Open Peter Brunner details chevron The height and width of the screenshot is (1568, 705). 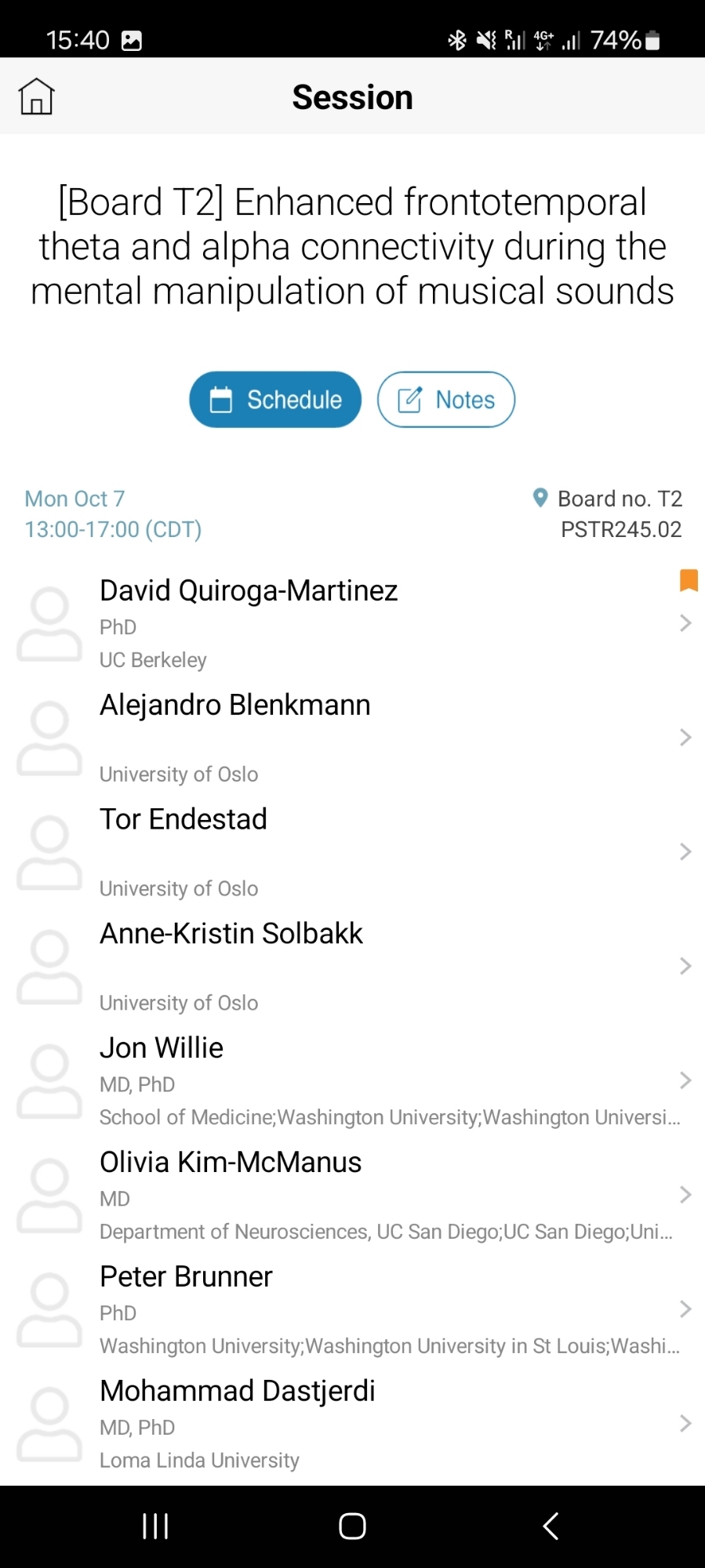tap(685, 1309)
